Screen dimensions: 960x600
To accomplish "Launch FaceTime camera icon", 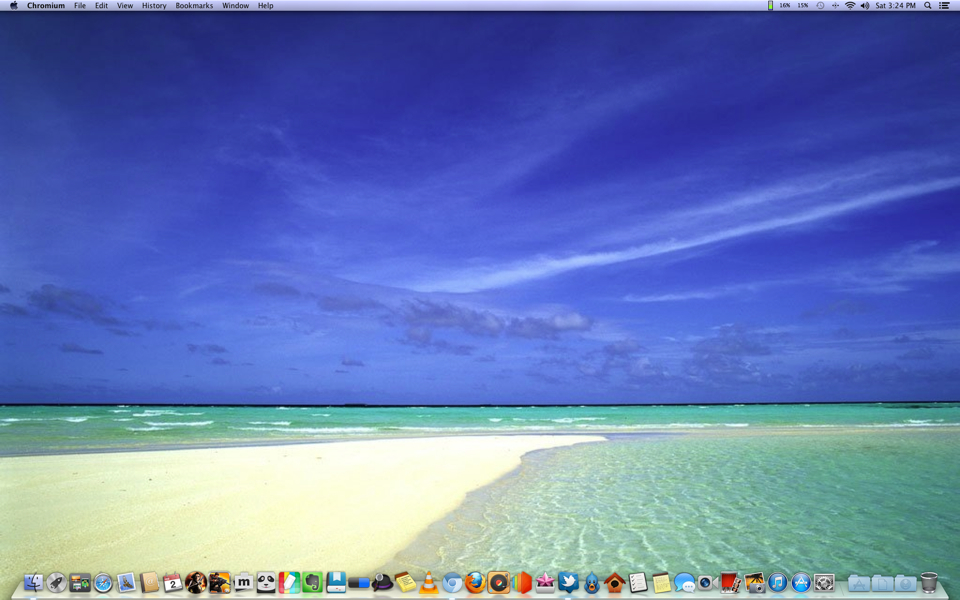I will [708, 582].
